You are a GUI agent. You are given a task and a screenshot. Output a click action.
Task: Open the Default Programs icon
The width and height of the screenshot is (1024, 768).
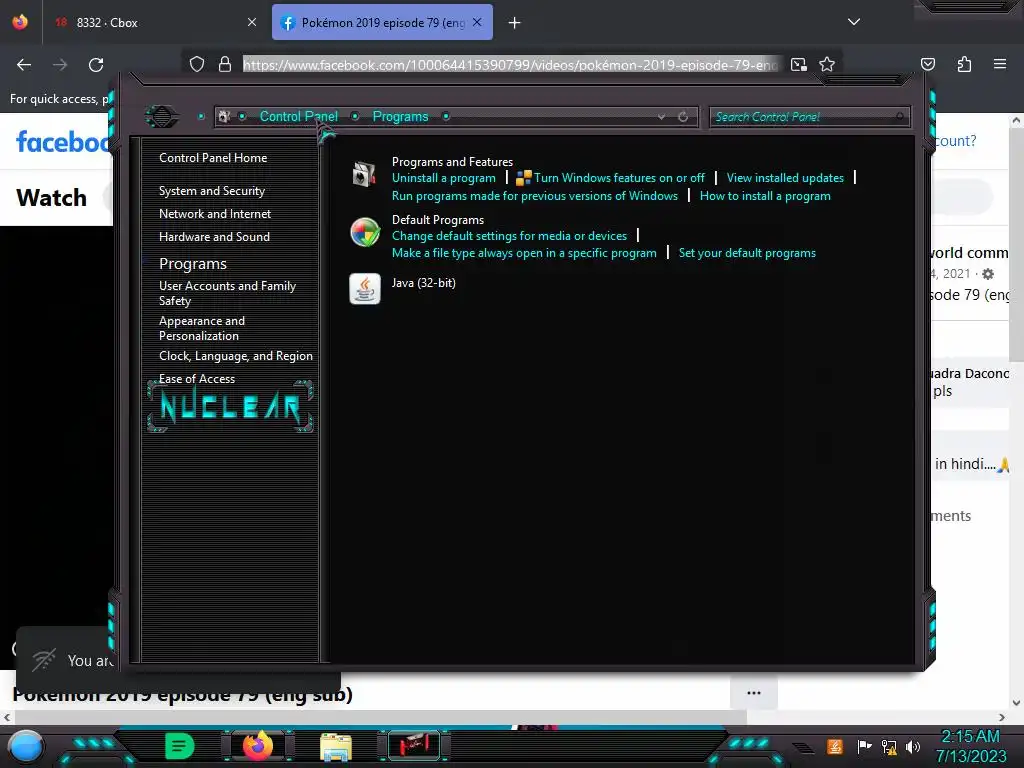point(364,232)
